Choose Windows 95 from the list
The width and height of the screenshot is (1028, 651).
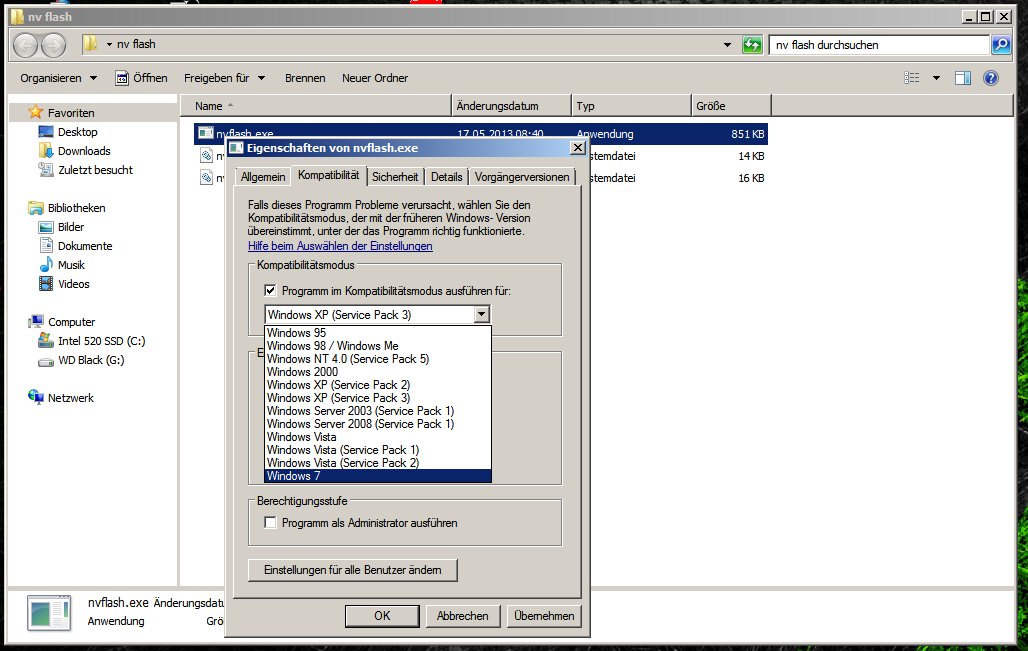pyautogui.click(x=378, y=332)
